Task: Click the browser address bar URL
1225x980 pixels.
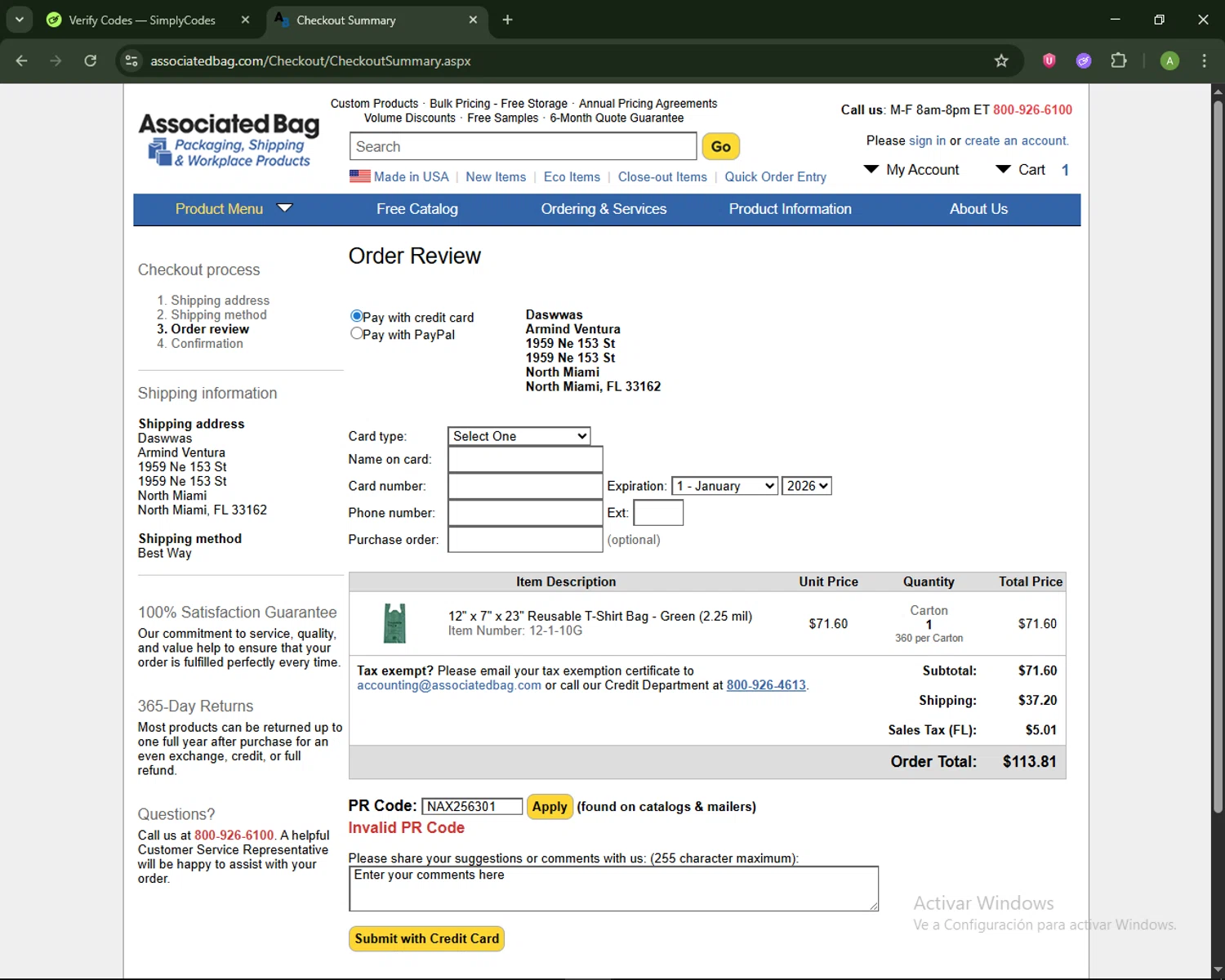Action: pos(310,60)
